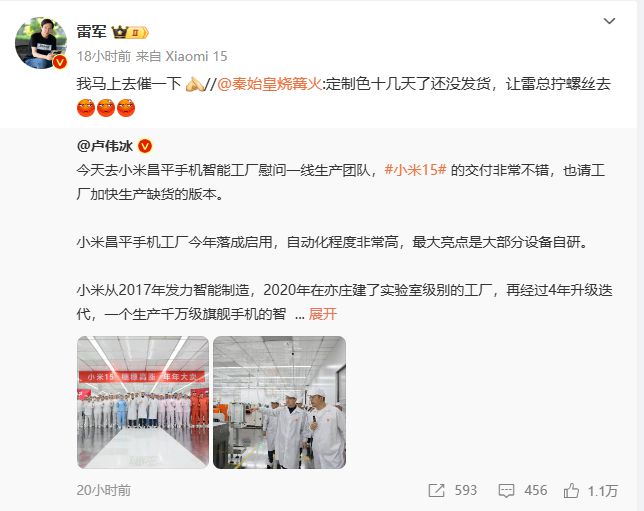Click the praying hands emoji

pyautogui.click(x=194, y=84)
